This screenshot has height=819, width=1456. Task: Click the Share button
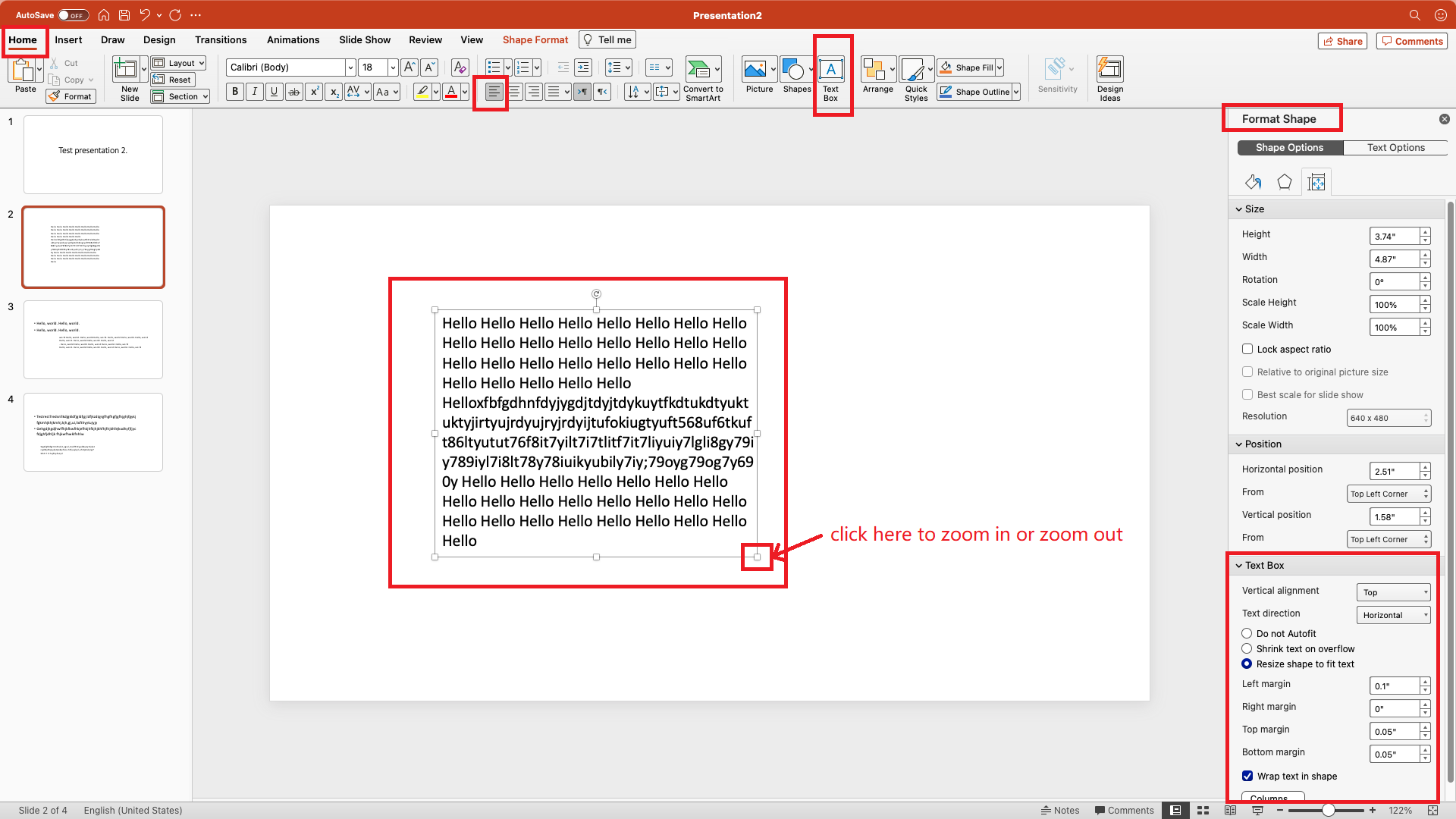(x=1342, y=41)
